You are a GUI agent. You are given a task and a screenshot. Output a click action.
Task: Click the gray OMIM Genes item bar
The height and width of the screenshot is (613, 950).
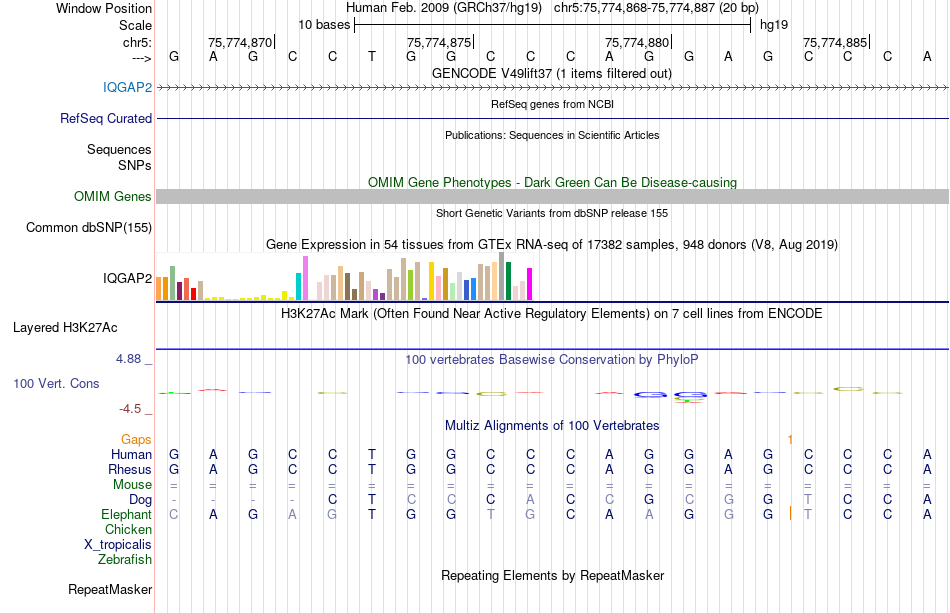552,196
